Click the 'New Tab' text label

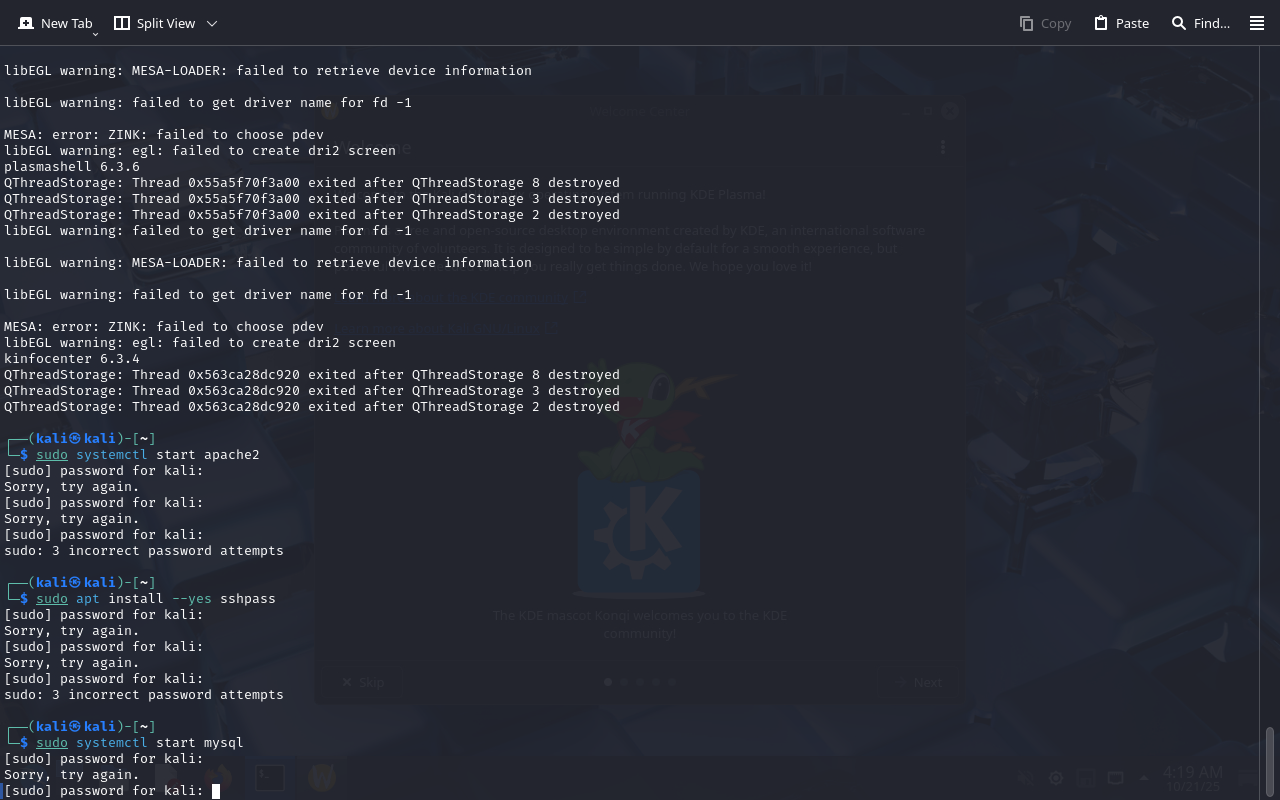(x=66, y=23)
